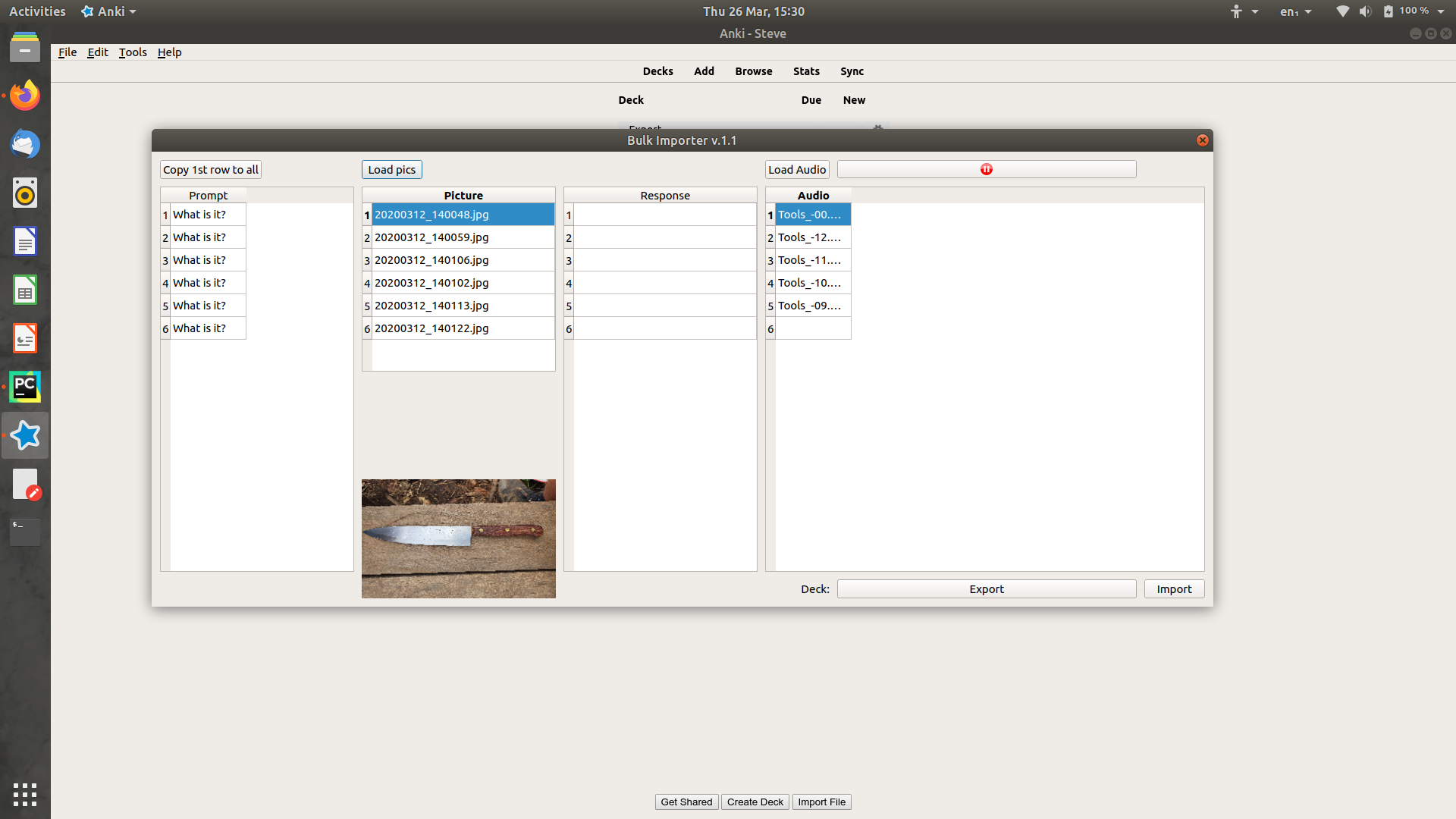1456x819 pixels.
Task: Launch Thunderbird mail from dock
Action: point(25,144)
